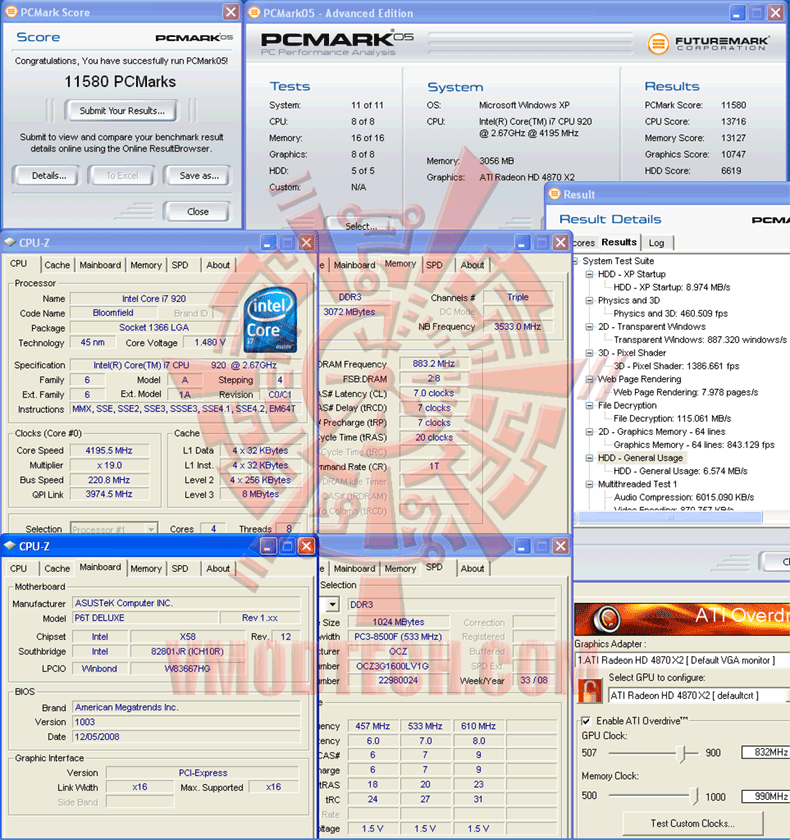Click the PCMark Score window title icon
Image resolution: width=790 pixels, height=840 pixels.
[11, 12]
